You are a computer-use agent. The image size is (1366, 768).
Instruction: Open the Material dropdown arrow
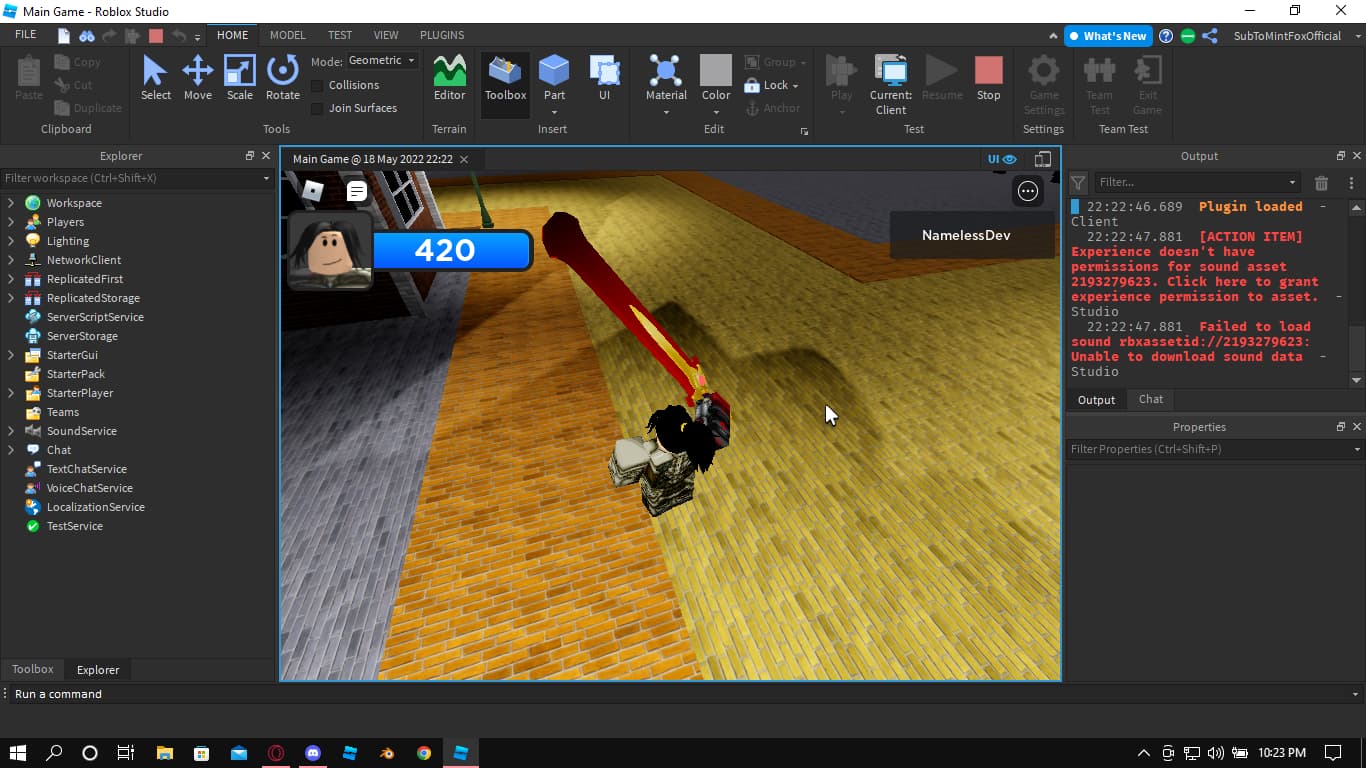click(x=666, y=112)
